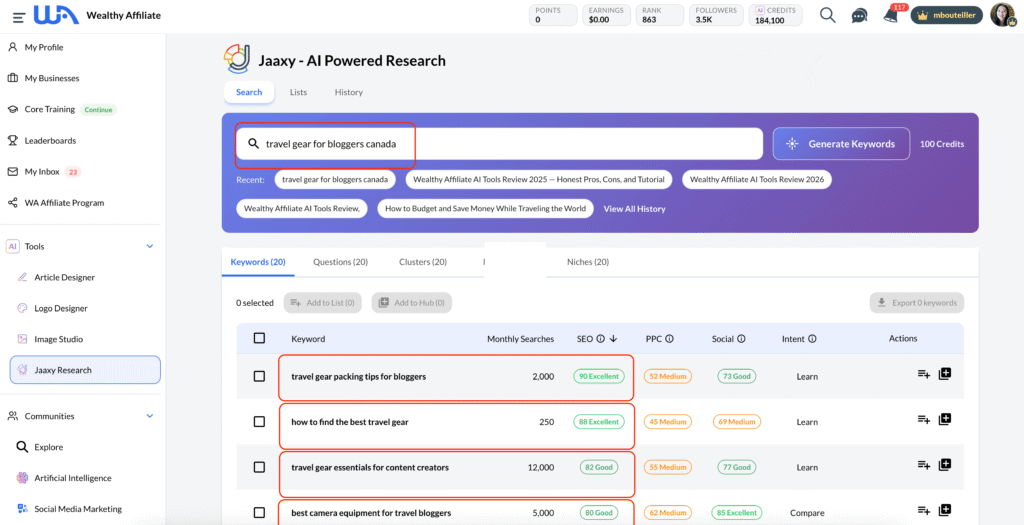Switch to the Lists tab
The height and width of the screenshot is (525, 1024).
(298, 92)
